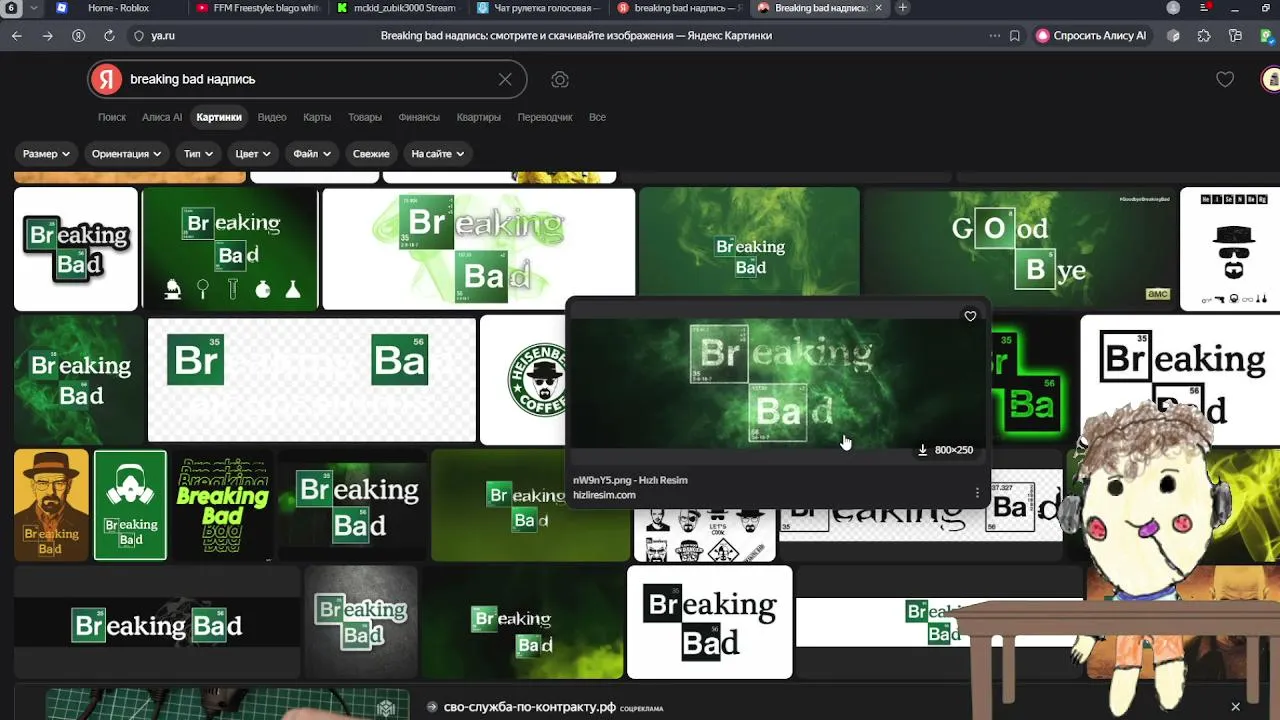Image resolution: width=1280 pixels, height=720 pixels.
Task: Add hovered image to favorites with heart
Action: pos(970,316)
